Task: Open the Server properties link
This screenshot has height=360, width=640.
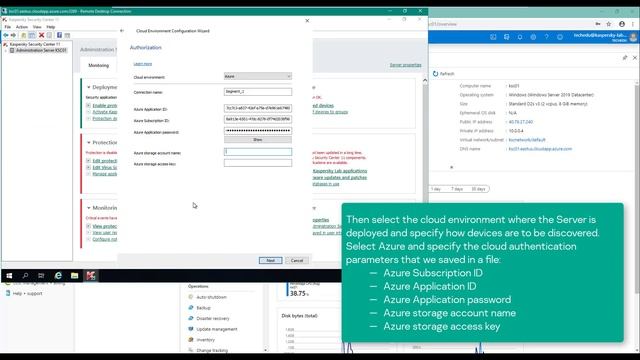Action: [405, 65]
